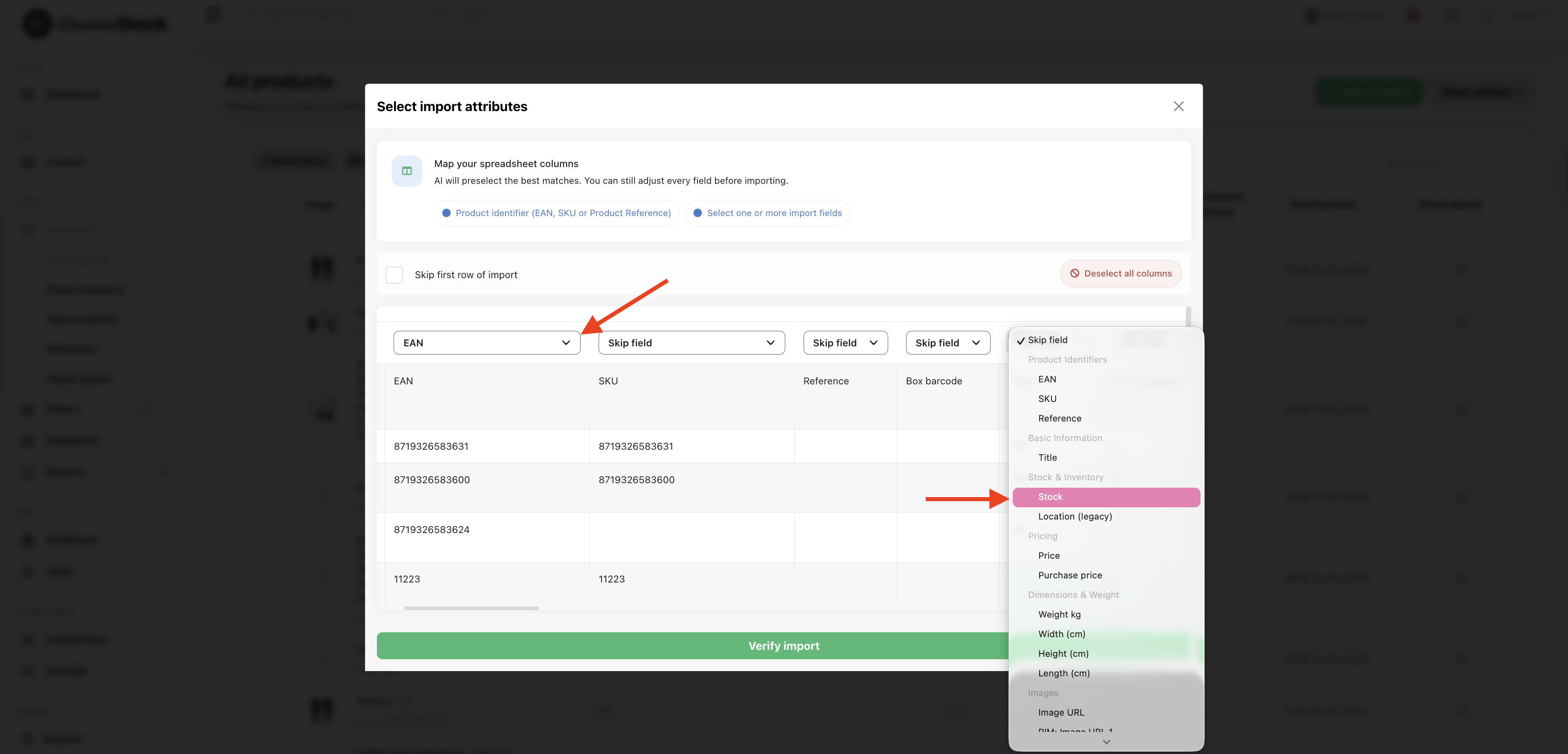Click 8719326583631 in the SKU column
1568x754 pixels.
point(635,446)
